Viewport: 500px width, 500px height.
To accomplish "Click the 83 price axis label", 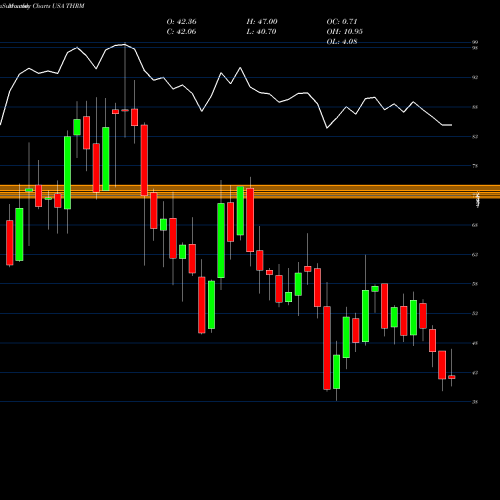I will tap(475, 137).
